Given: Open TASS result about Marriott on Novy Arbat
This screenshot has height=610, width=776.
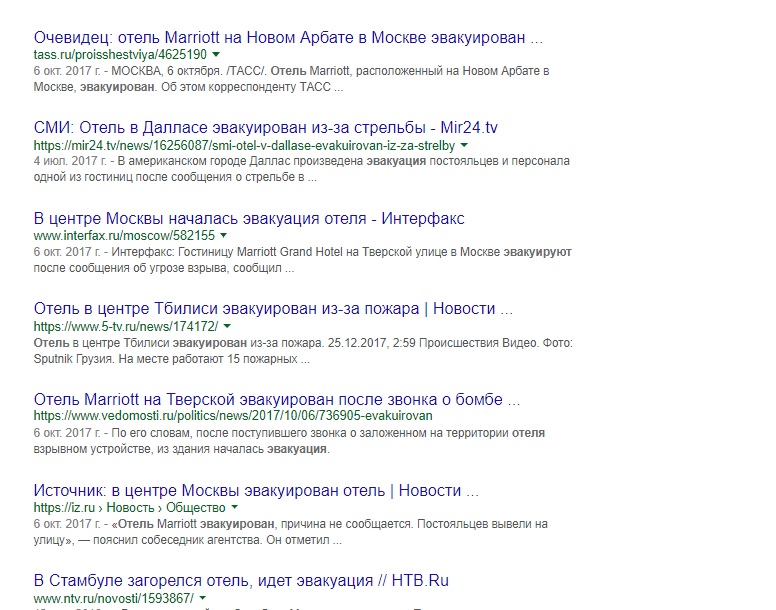Looking at the screenshot, I should (288, 38).
